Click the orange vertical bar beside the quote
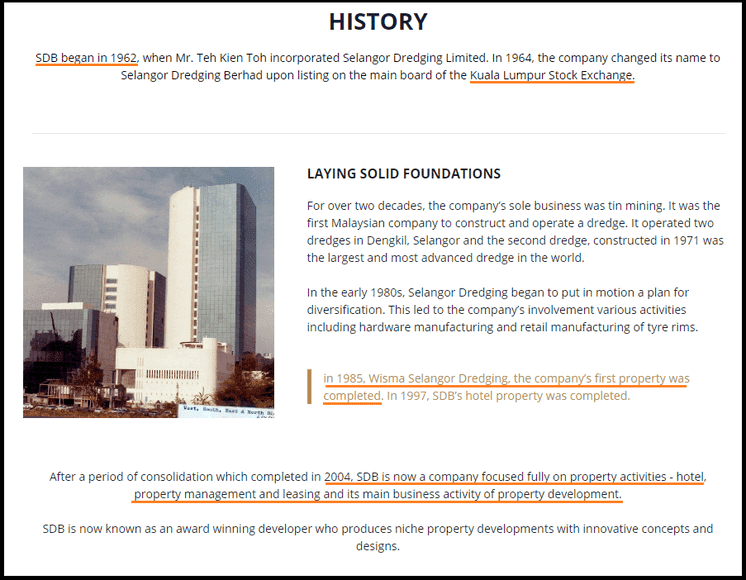This screenshot has height=580, width=746. (x=310, y=387)
